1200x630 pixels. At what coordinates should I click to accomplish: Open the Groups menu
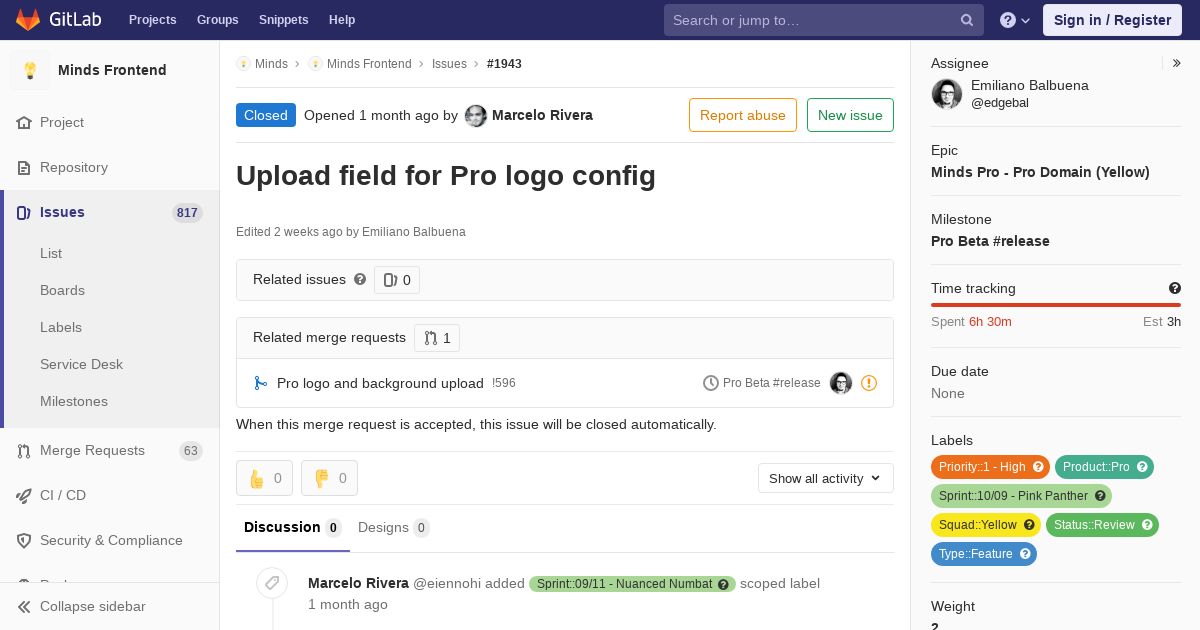(217, 20)
